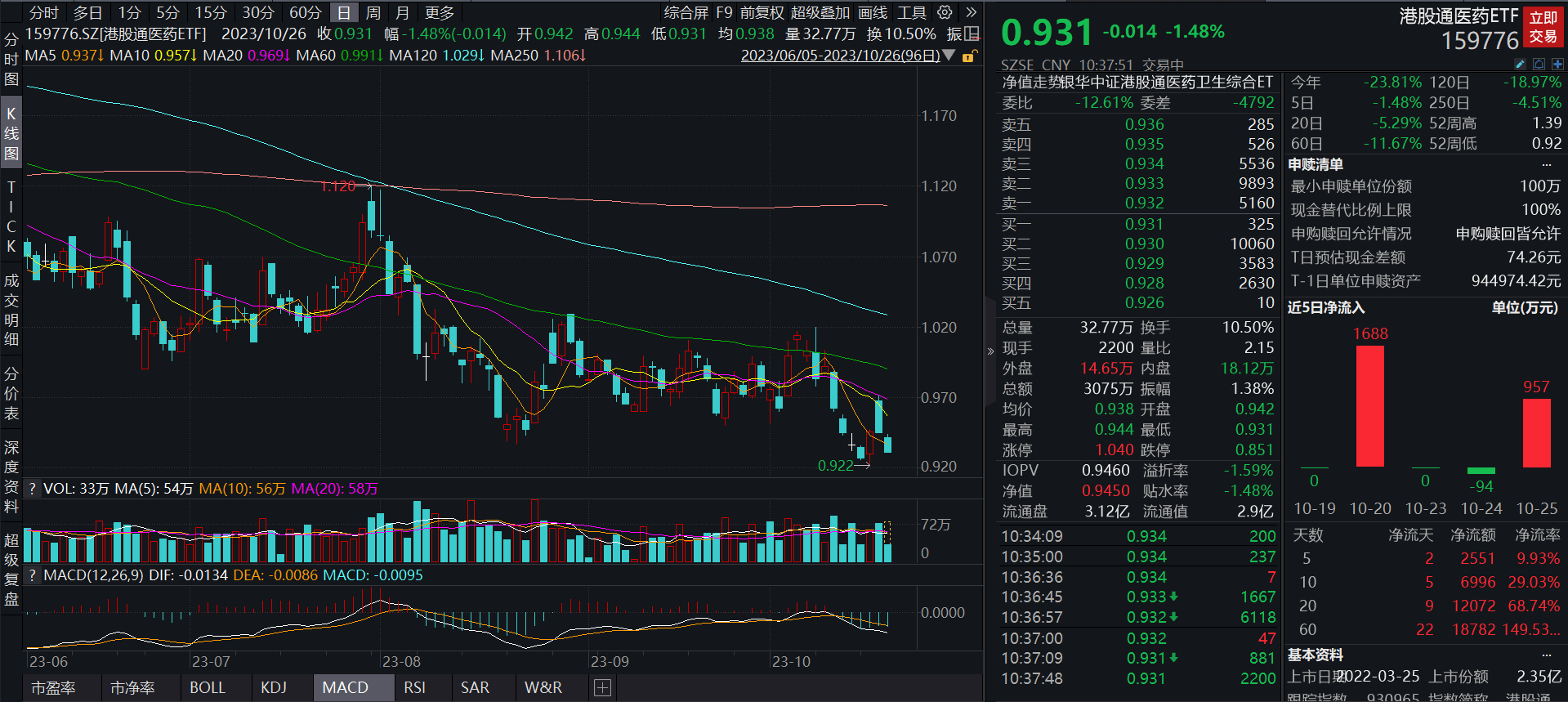This screenshot has width=1568, height=702.
Task: Click the panel layout icon beside 振
Action: click(972, 34)
